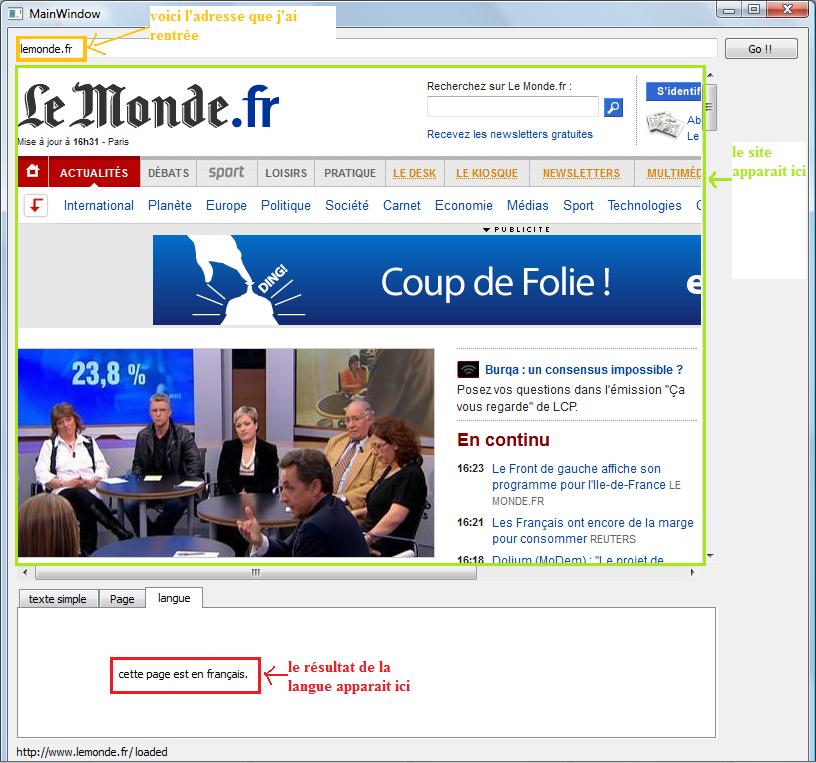
Task: Click the PUBLICITE dropdown triangle label
Action: [x=516, y=229]
